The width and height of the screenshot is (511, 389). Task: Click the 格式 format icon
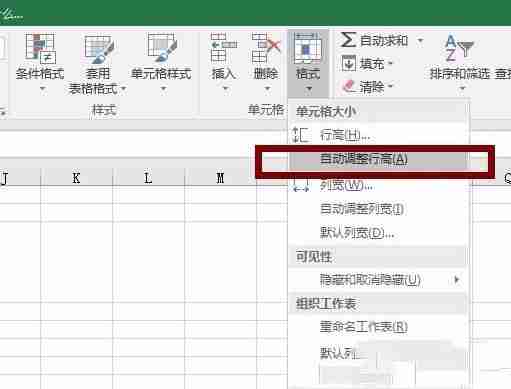pyautogui.click(x=308, y=49)
